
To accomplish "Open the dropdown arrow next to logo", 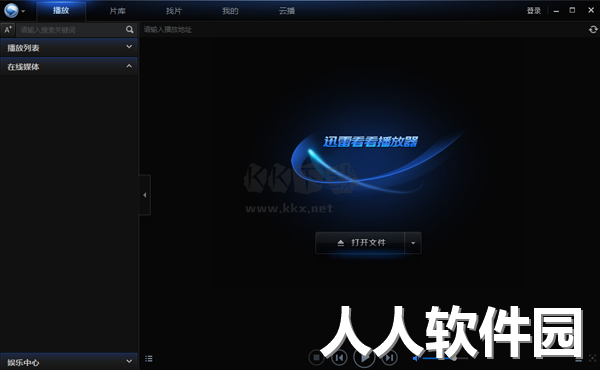I will tap(23, 11).
